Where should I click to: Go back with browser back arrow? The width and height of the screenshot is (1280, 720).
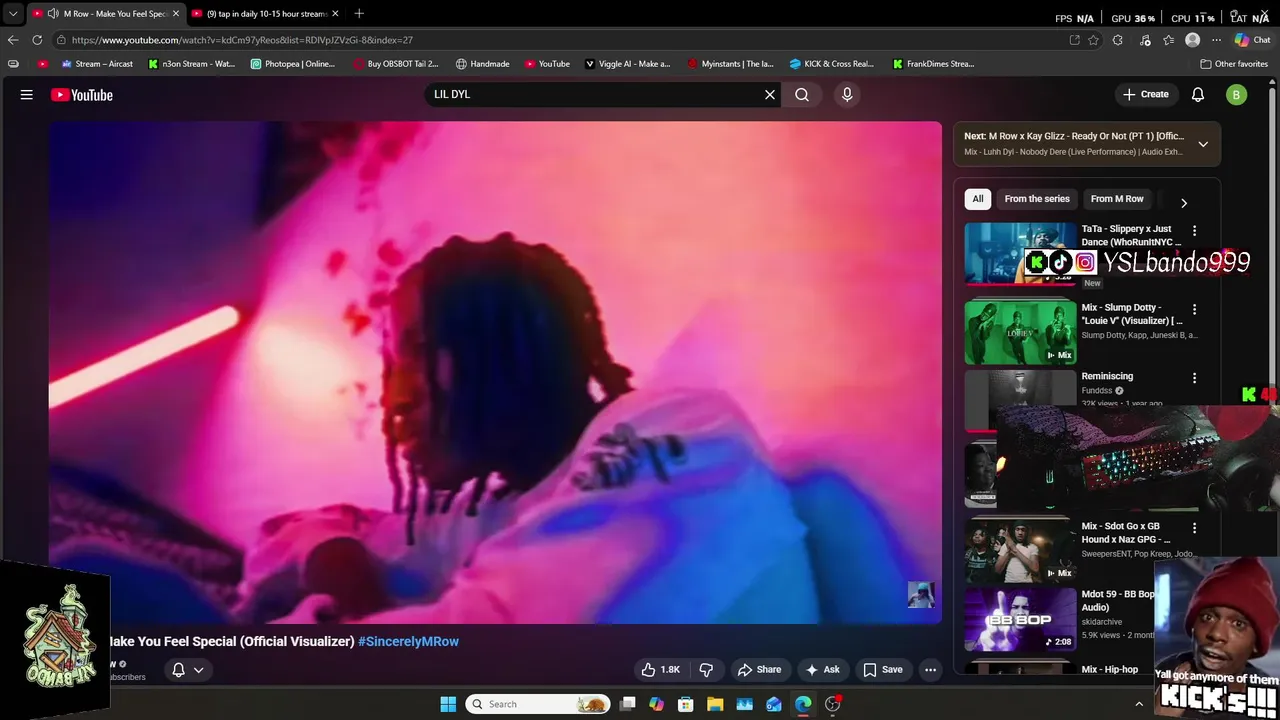coord(13,40)
